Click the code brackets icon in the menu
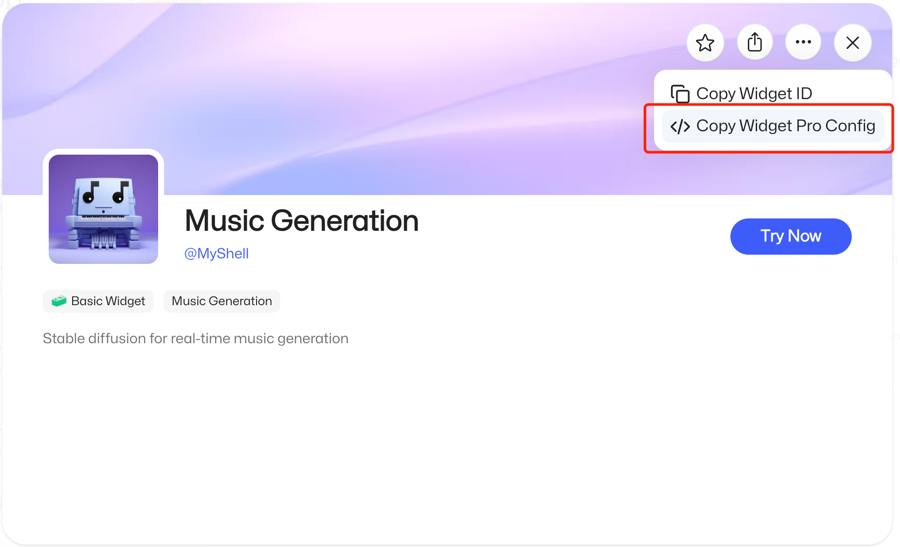 pyautogui.click(x=680, y=127)
